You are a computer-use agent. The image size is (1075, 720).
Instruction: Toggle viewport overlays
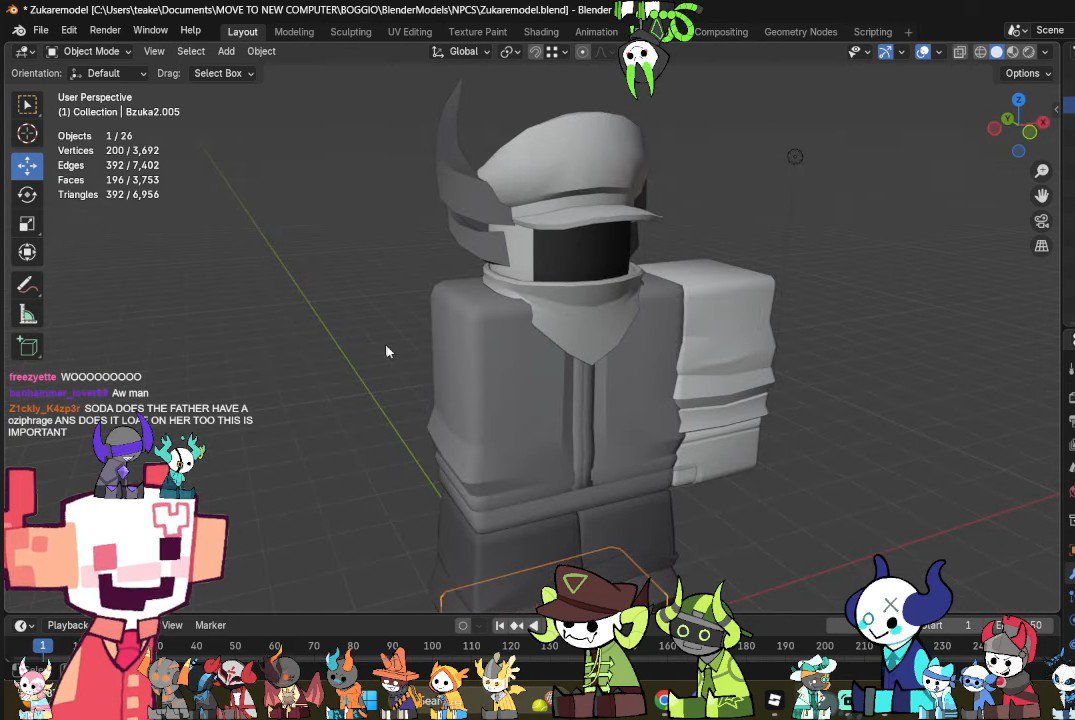click(923, 52)
